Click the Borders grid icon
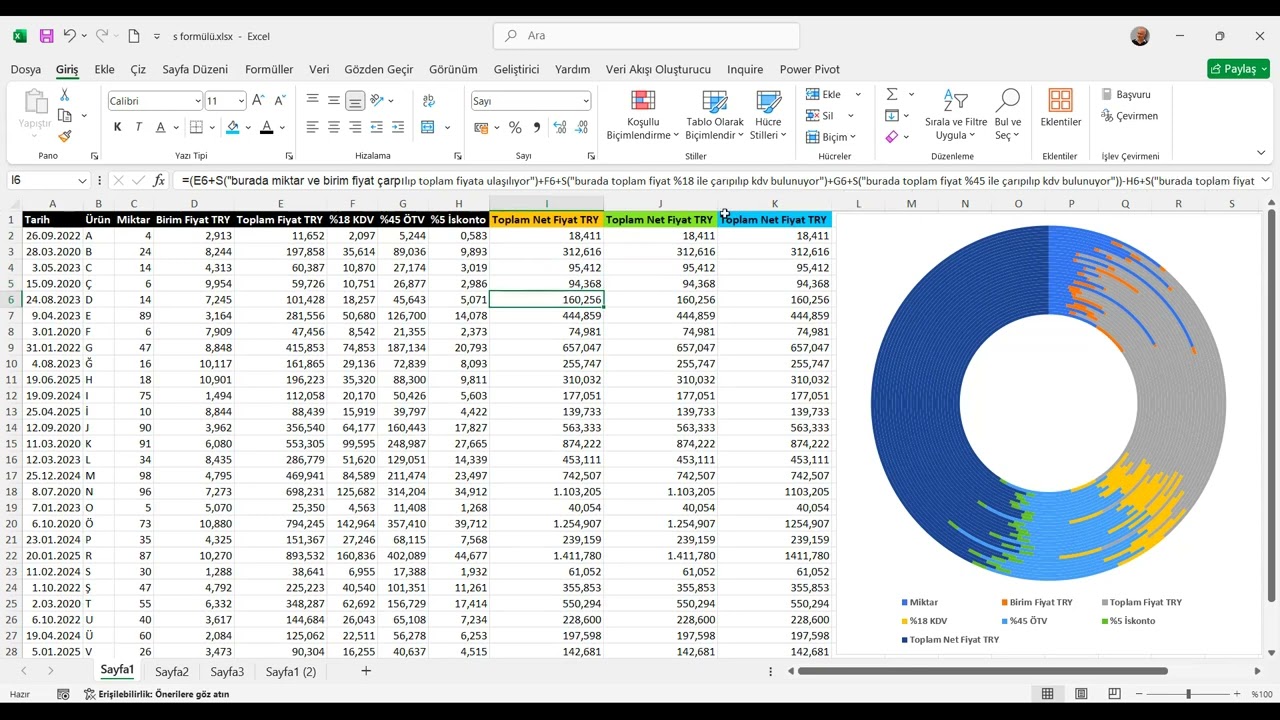Viewport: 1280px width, 720px height. click(x=196, y=127)
